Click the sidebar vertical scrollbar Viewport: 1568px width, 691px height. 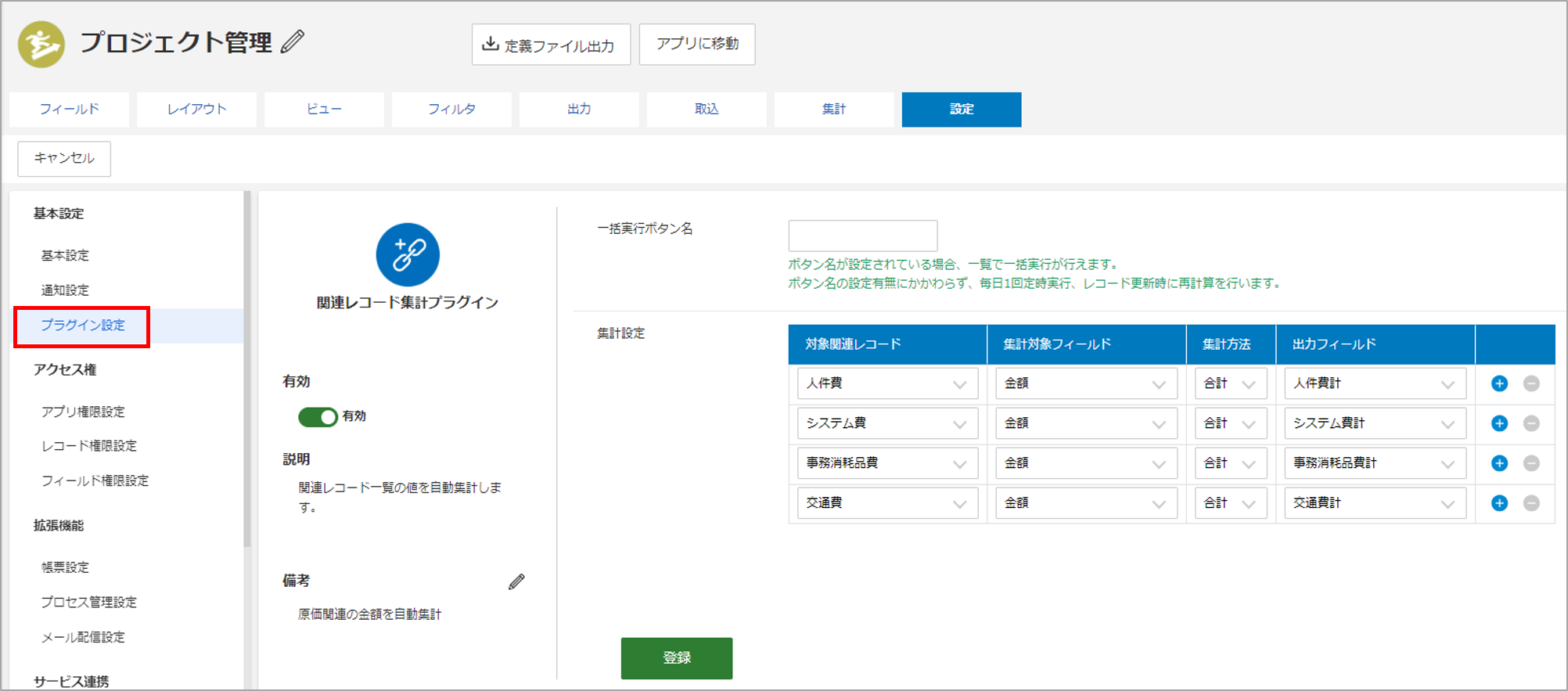click(247, 369)
